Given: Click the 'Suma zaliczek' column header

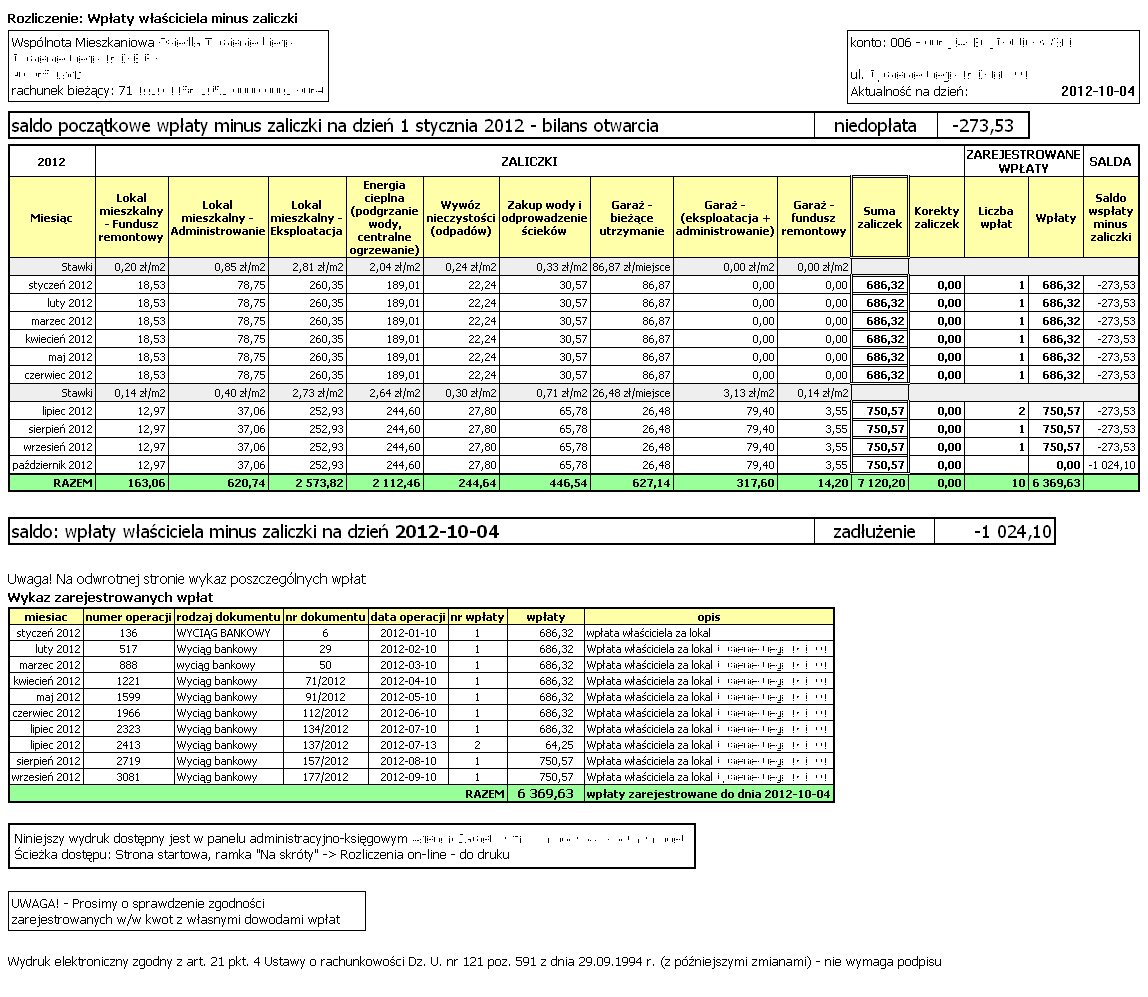Looking at the screenshot, I should coord(879,217).
